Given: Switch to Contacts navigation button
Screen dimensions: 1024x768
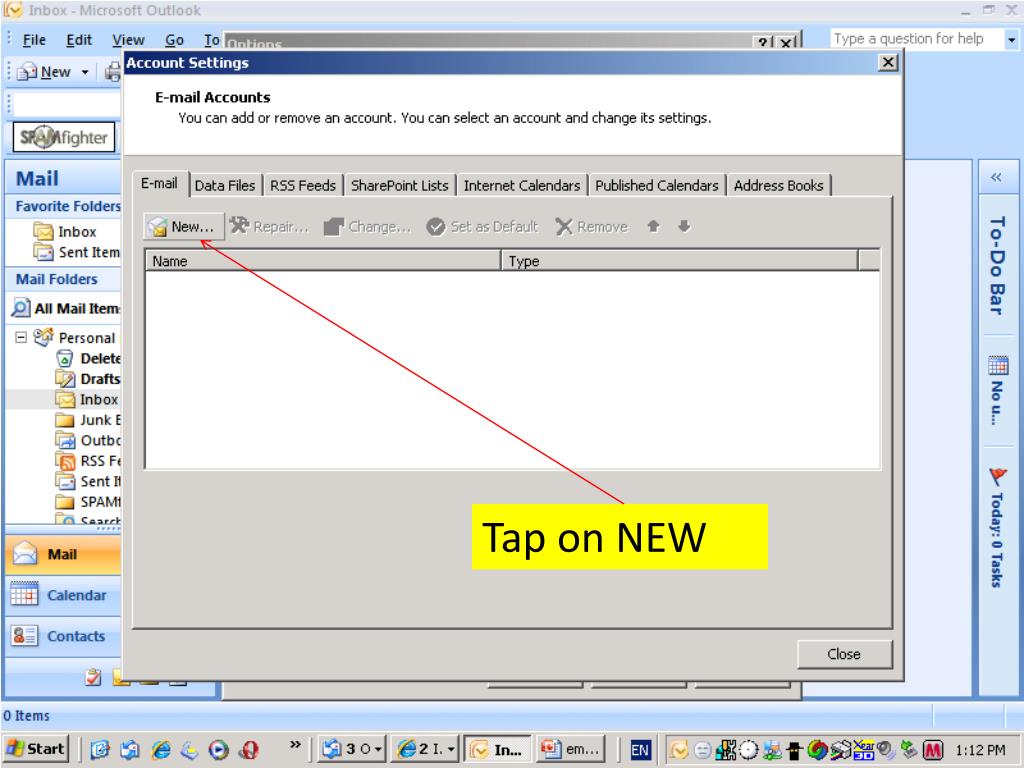Looking at the screenshot, I should click(x=64, y=636).
